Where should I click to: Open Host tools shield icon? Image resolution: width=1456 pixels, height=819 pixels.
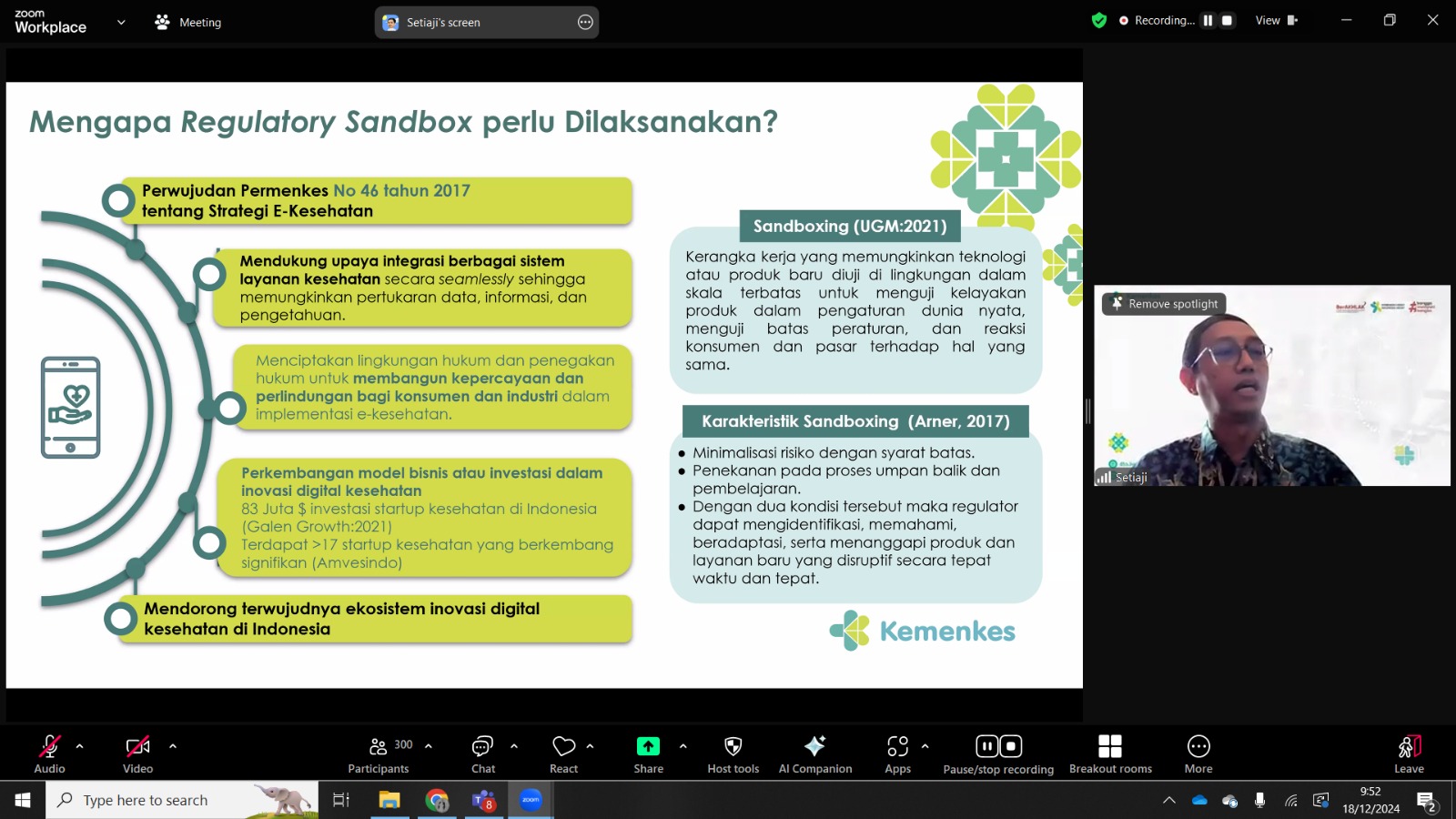tap(733, 746)
